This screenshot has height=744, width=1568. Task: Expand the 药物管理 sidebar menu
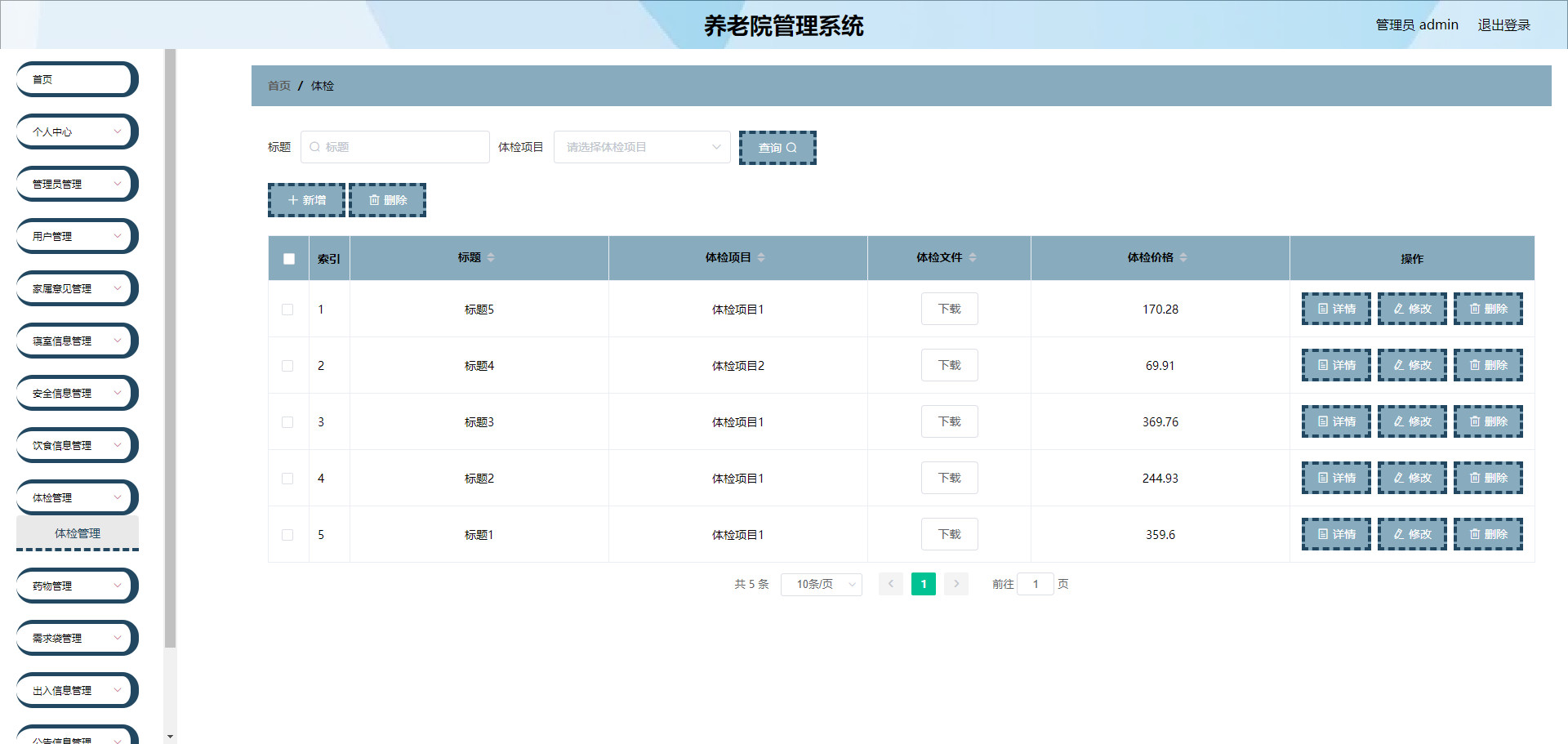(77, 586)
